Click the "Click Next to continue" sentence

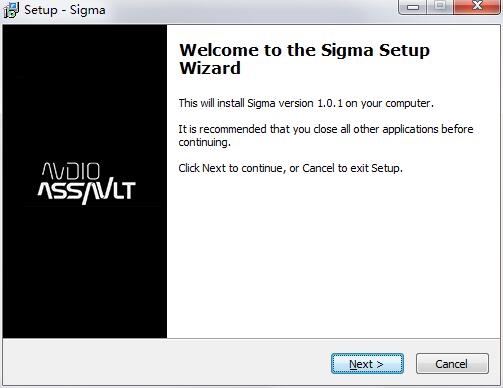click(x=290, y=168)
